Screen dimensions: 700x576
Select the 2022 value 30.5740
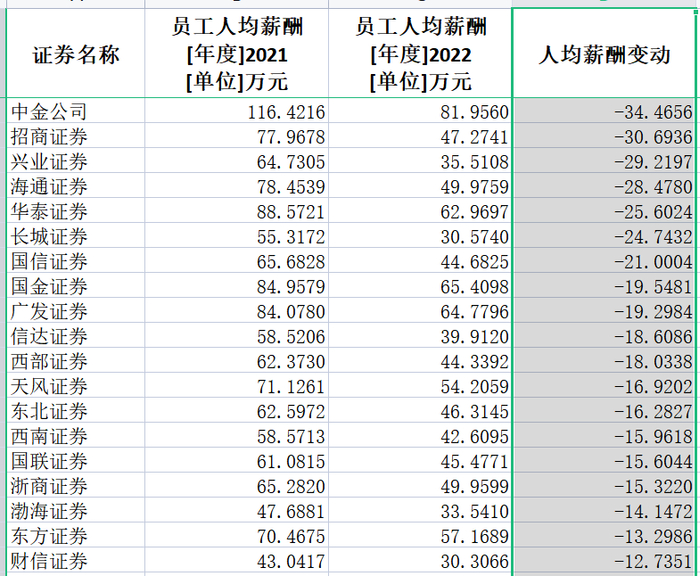420,235
